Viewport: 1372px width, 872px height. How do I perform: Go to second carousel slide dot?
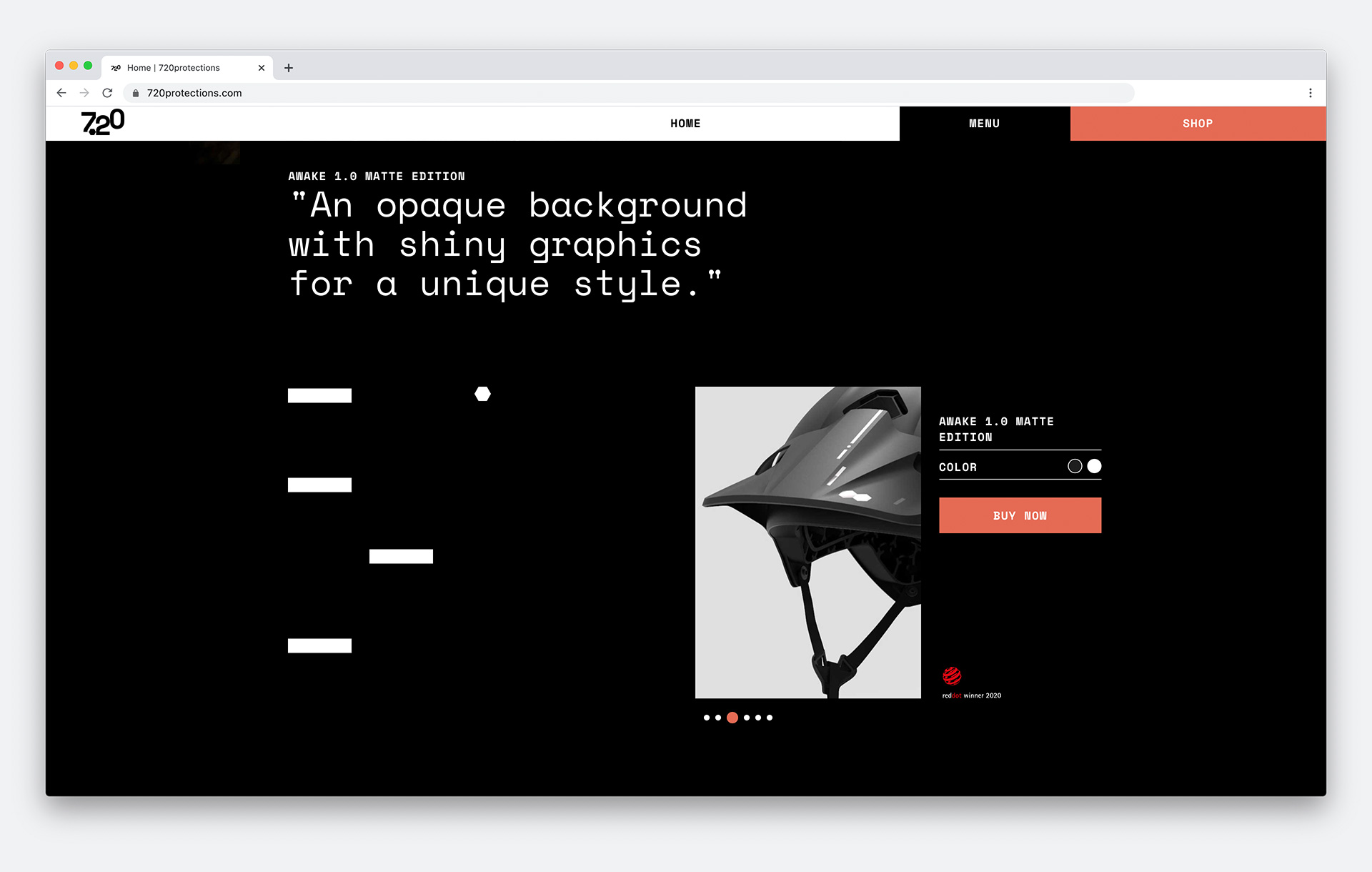tap(718, 718)
